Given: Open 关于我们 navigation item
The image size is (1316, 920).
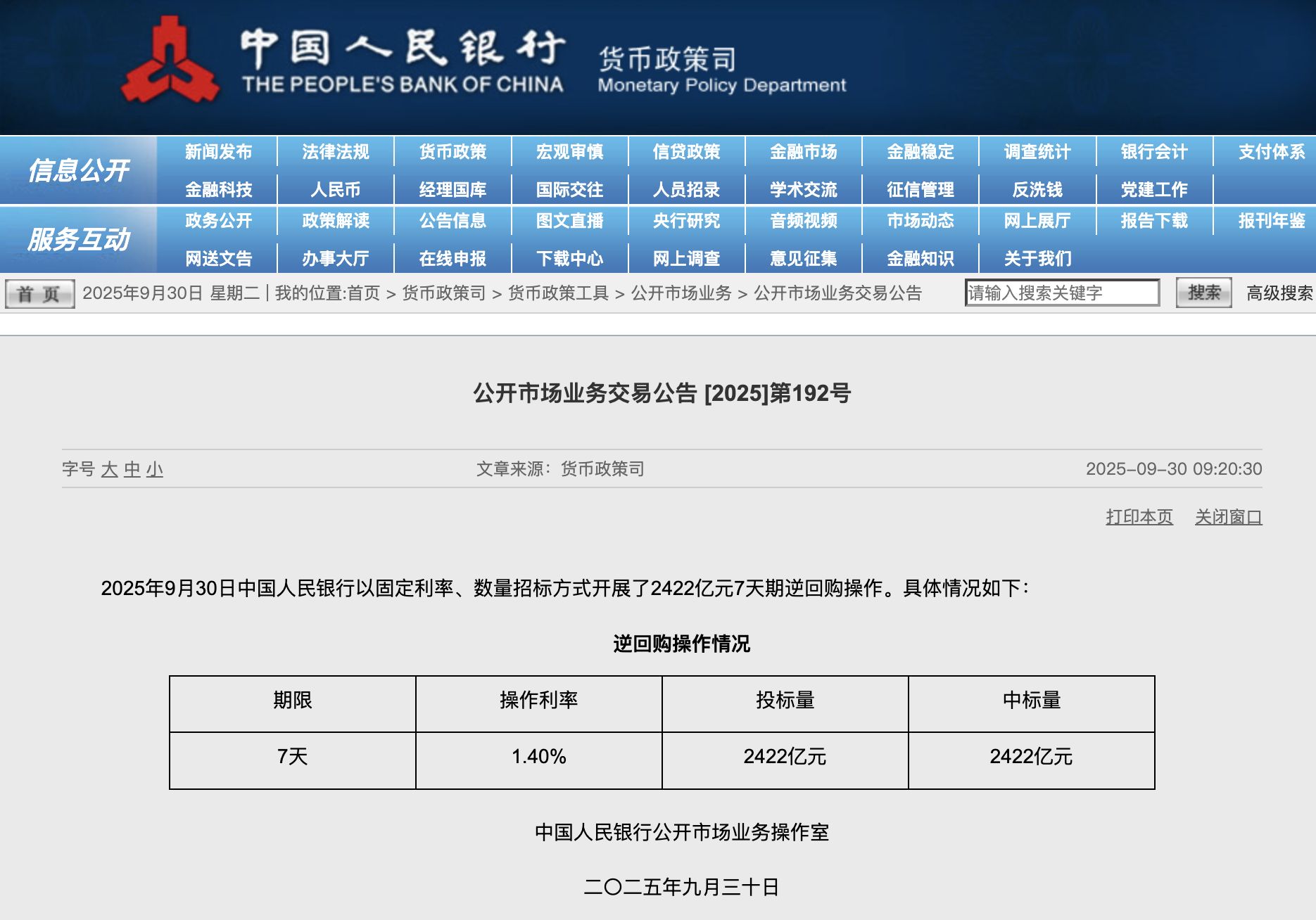Looking at the screenshot, I should (x=1037, y=258).
